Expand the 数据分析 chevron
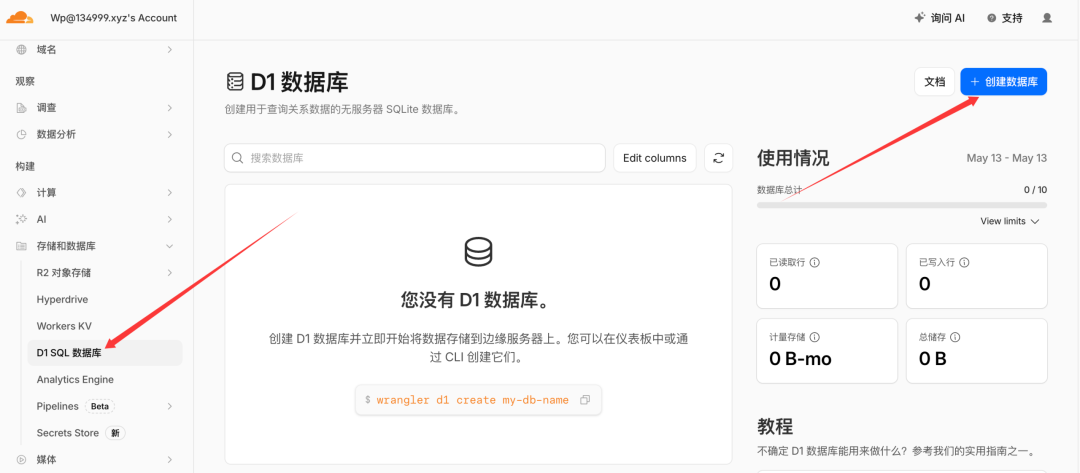The image size is (1080, 473). (169, 134)
